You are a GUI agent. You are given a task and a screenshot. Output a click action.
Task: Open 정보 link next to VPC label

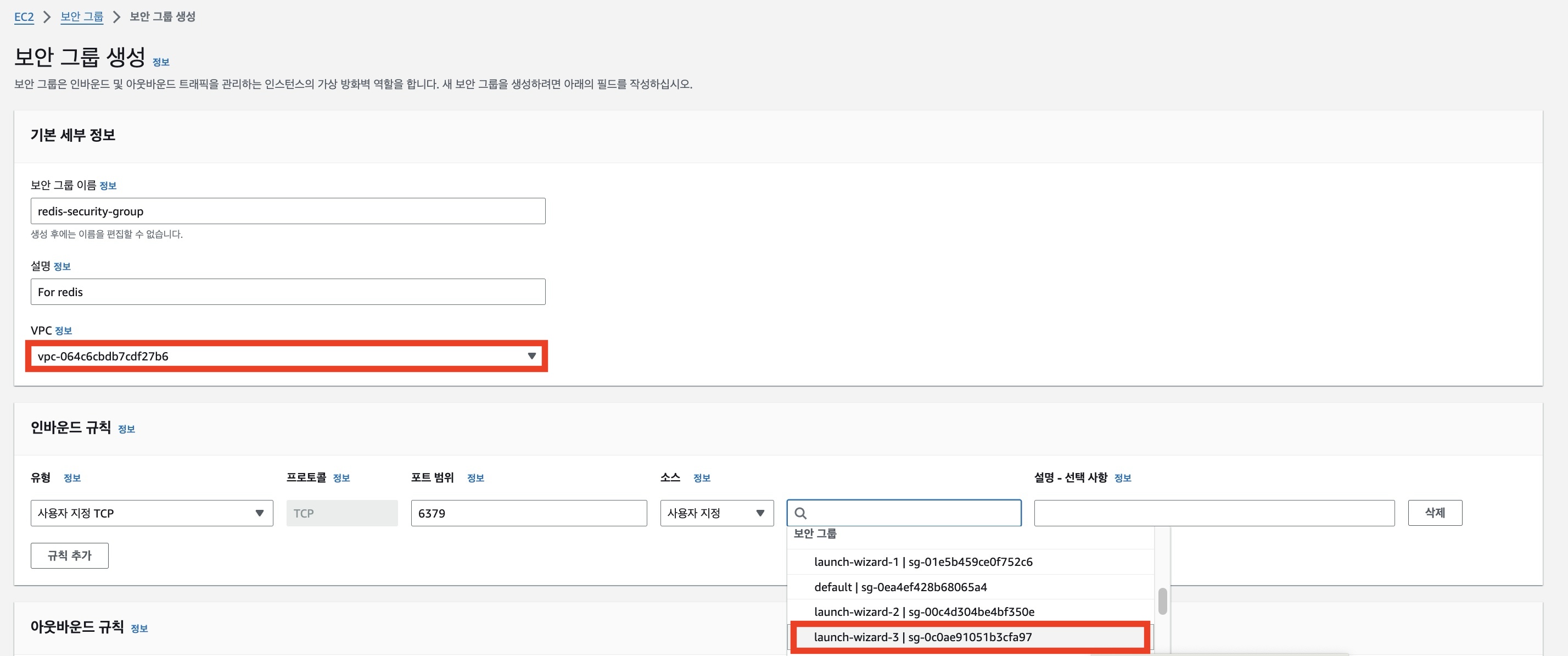63,331
